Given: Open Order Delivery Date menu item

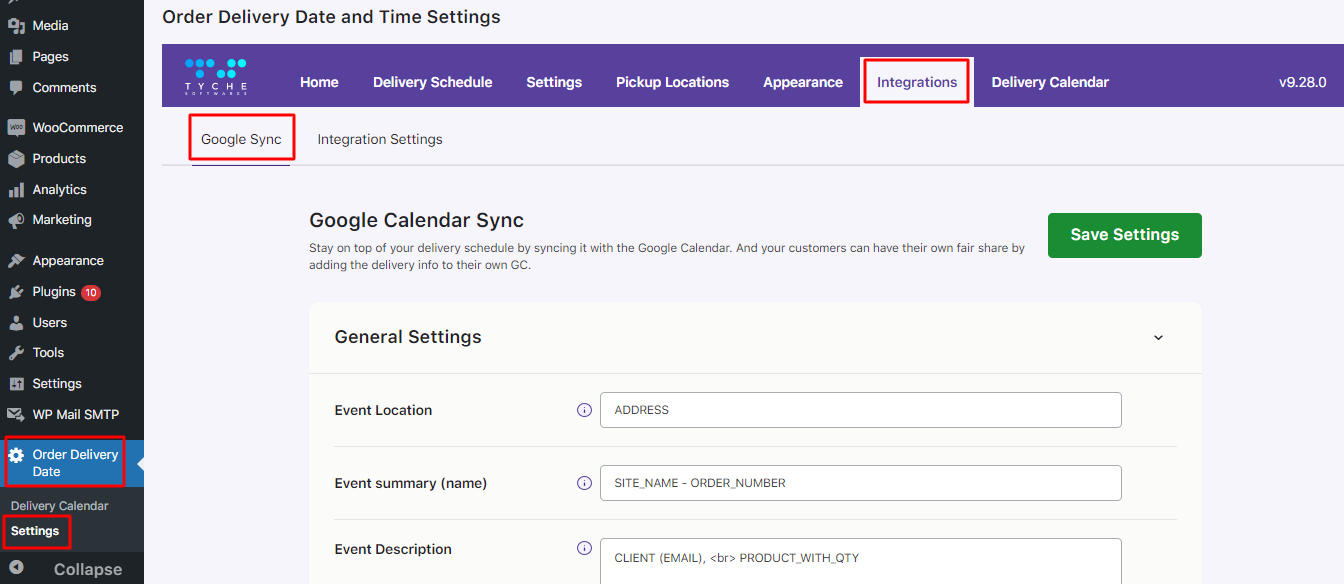Looking at the screenshot, I should click(x=75, y=463).
